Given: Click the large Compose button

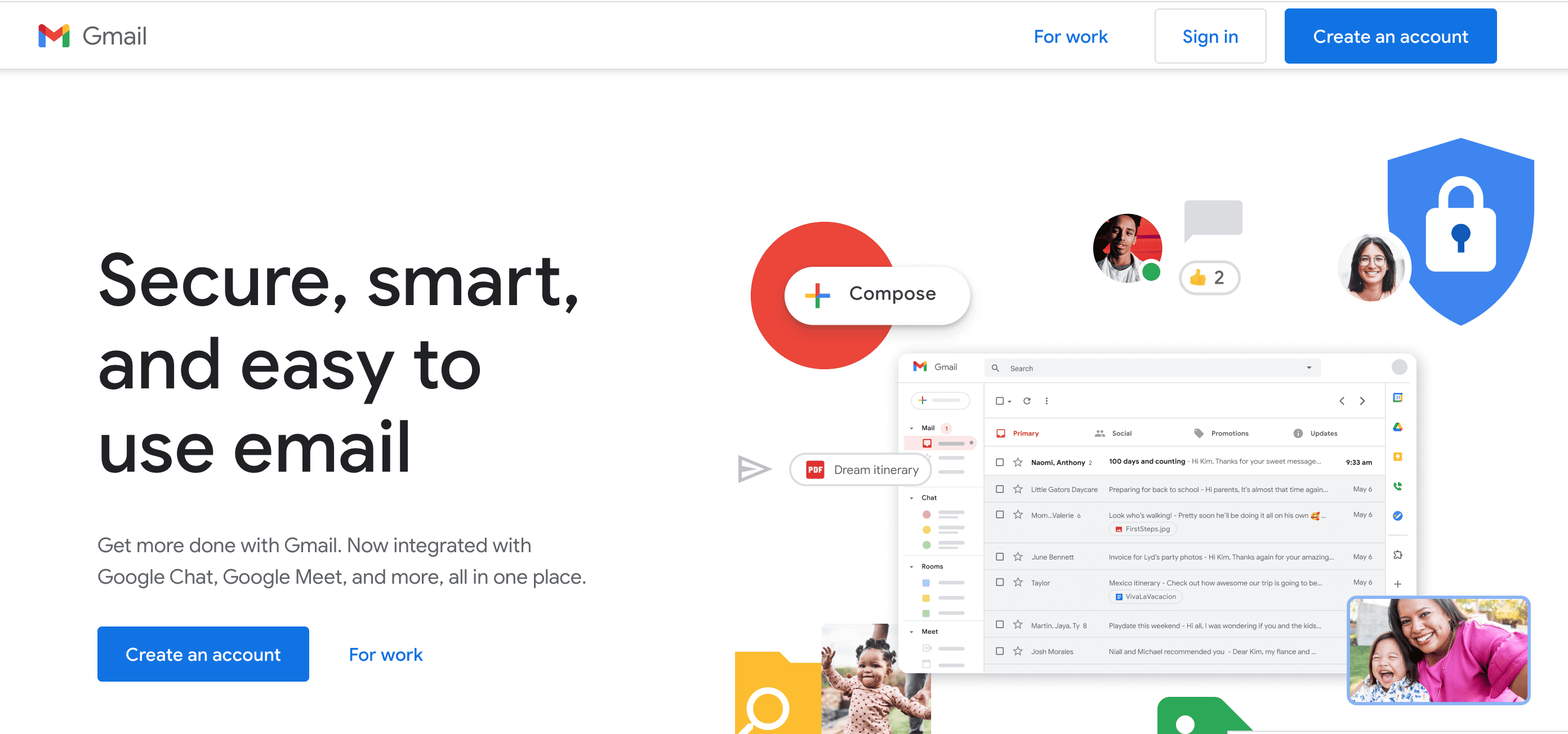Looking at the screenshot, I should [877, 295].
